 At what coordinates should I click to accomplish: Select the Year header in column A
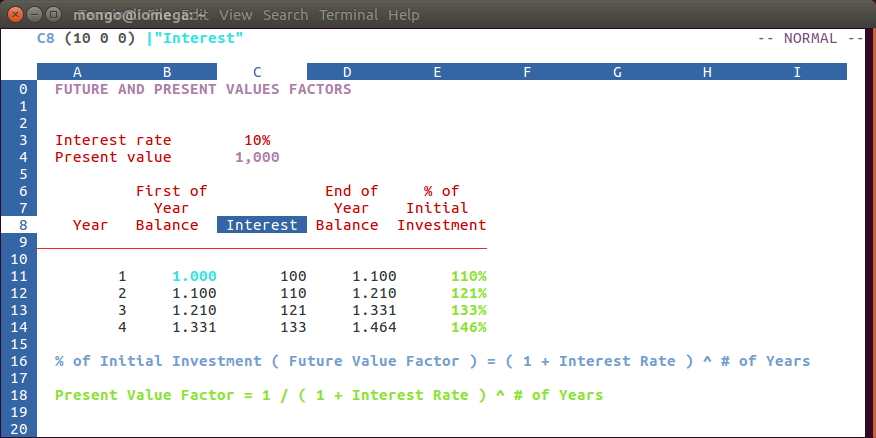point(91,225)
